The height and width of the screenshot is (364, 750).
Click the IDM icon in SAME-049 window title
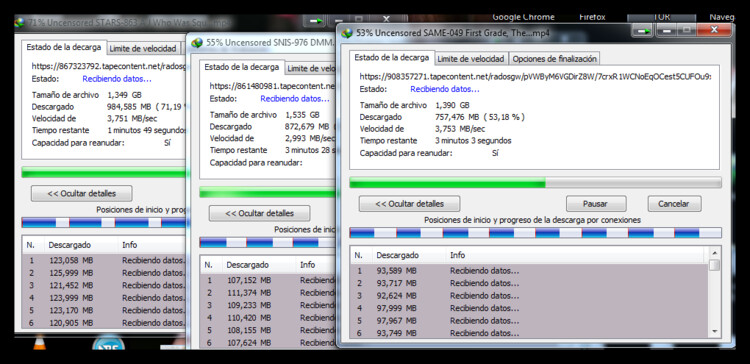[347, 33]
